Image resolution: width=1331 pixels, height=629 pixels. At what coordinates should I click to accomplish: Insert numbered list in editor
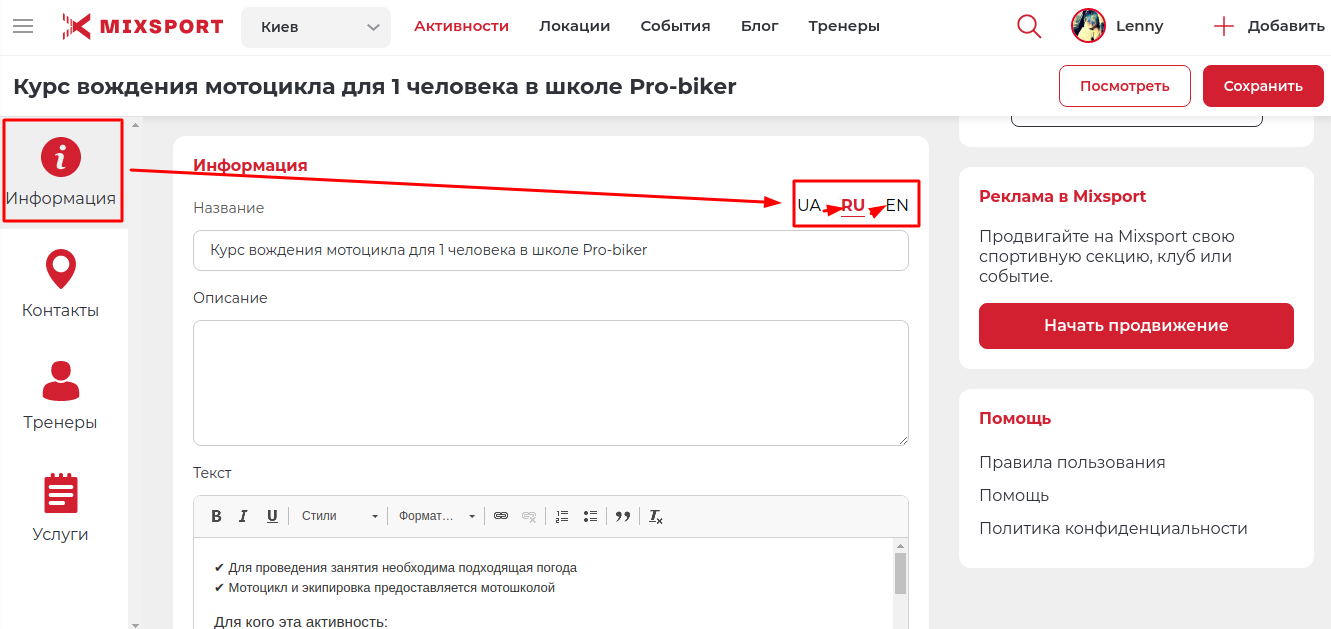coord(562,516)
